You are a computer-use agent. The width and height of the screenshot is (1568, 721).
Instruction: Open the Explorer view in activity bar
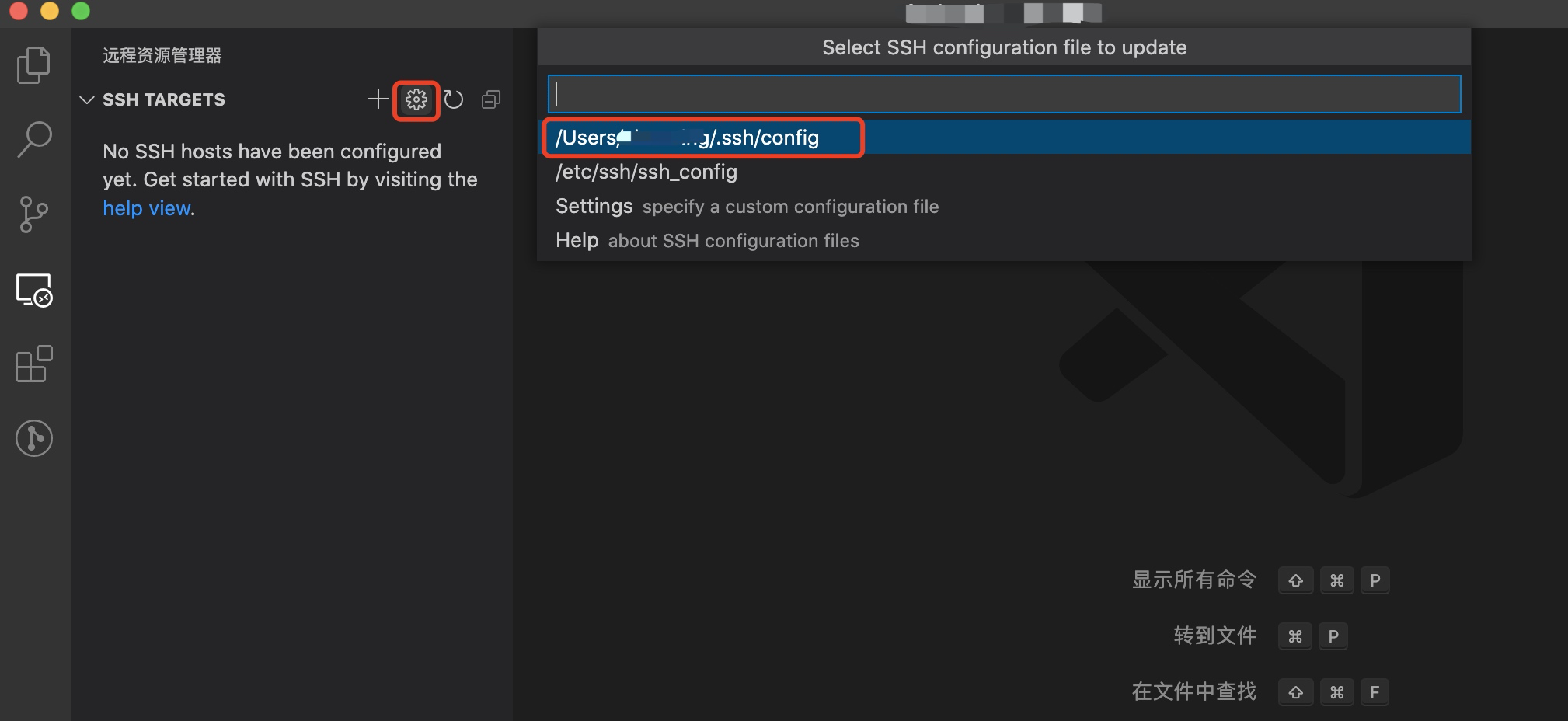pos(34,64)
